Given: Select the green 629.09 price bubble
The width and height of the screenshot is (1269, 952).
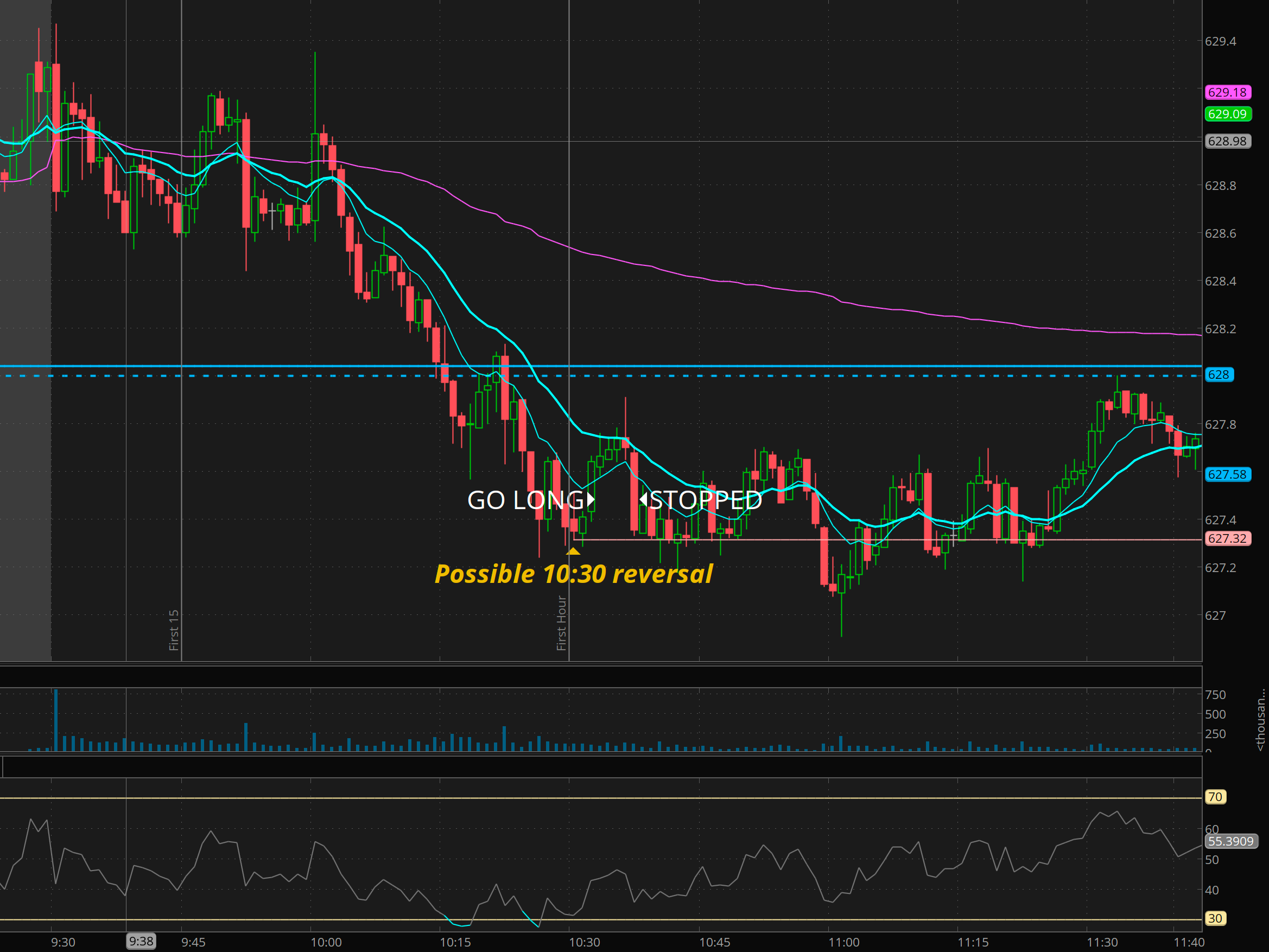Looking at the screenshot, I should 1227,114.
